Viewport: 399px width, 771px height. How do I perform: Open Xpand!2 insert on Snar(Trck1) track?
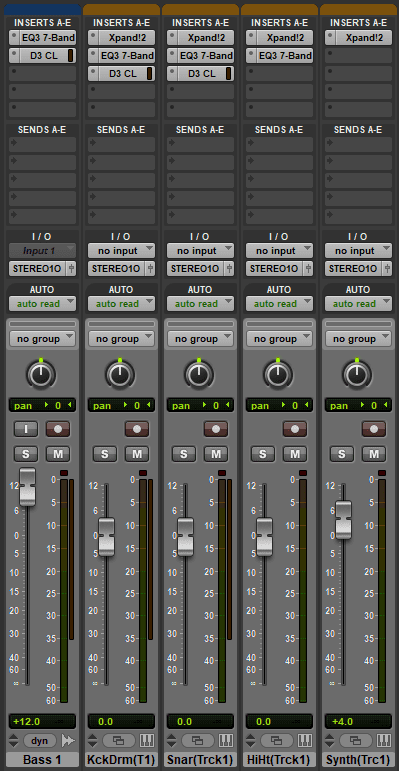click(206, 37)
